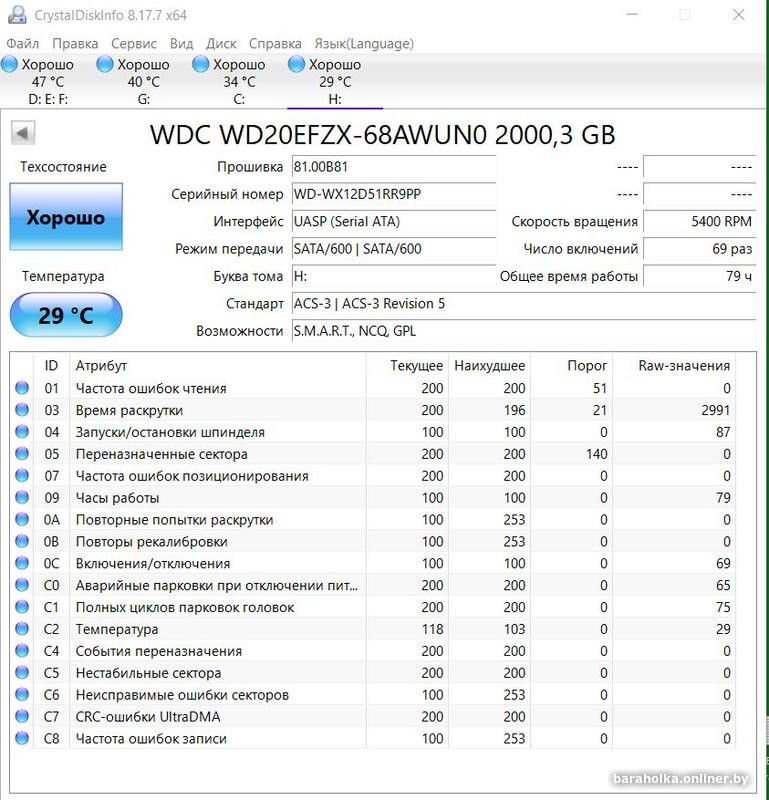
Task: Click the CrystalDiskInfo app icon in title bar
Action: (x=16, y=14)
